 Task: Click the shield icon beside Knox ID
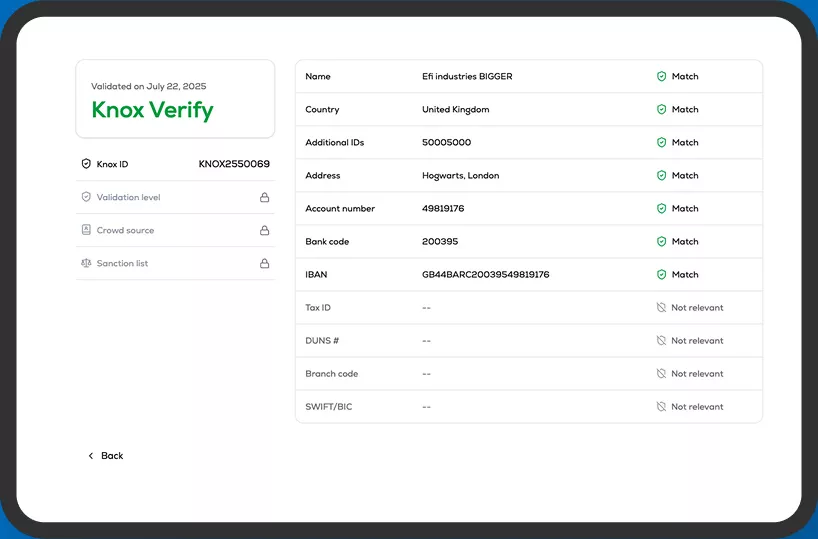86,164
